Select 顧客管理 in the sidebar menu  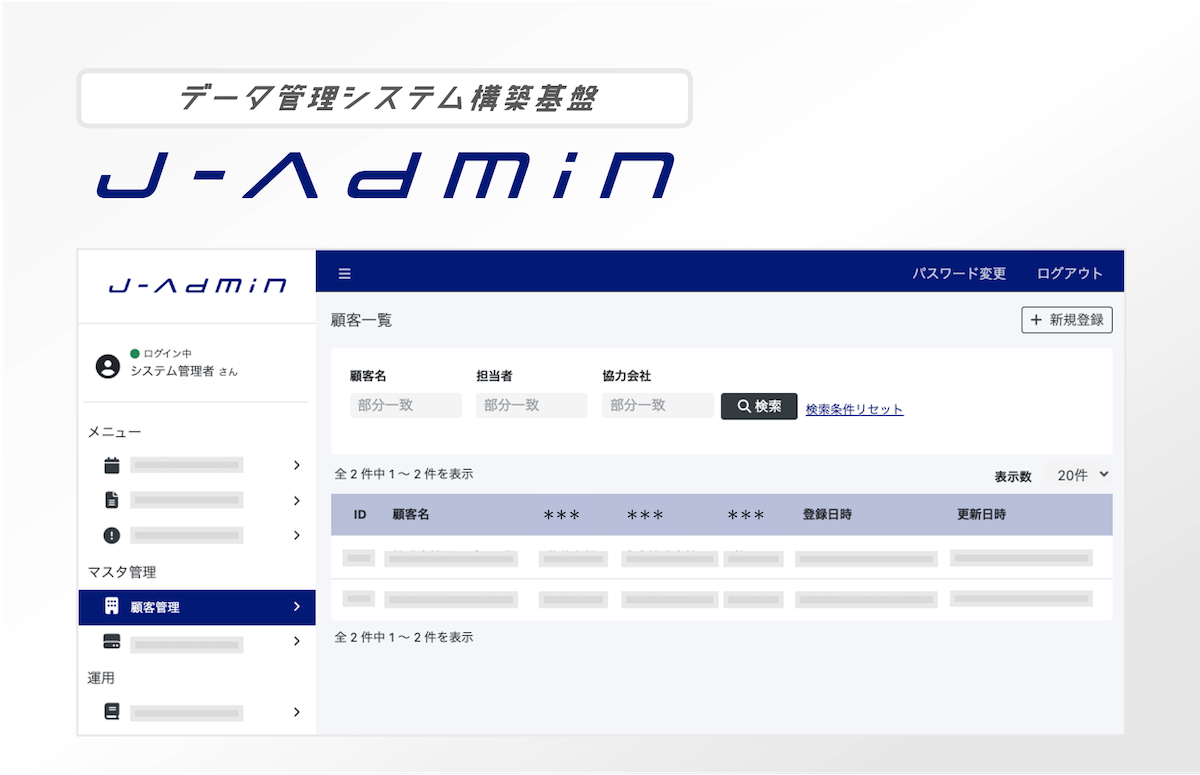click(x=156, y=607)
